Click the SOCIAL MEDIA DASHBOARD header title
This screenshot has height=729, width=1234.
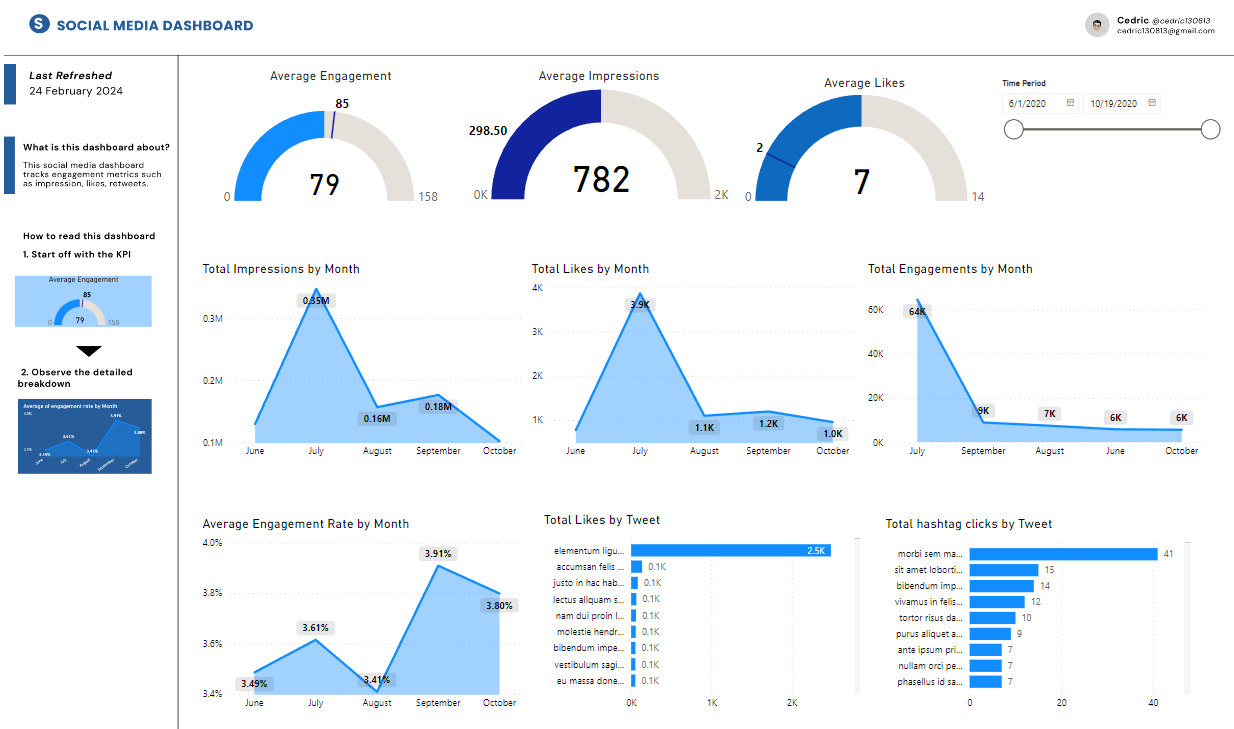155,25
